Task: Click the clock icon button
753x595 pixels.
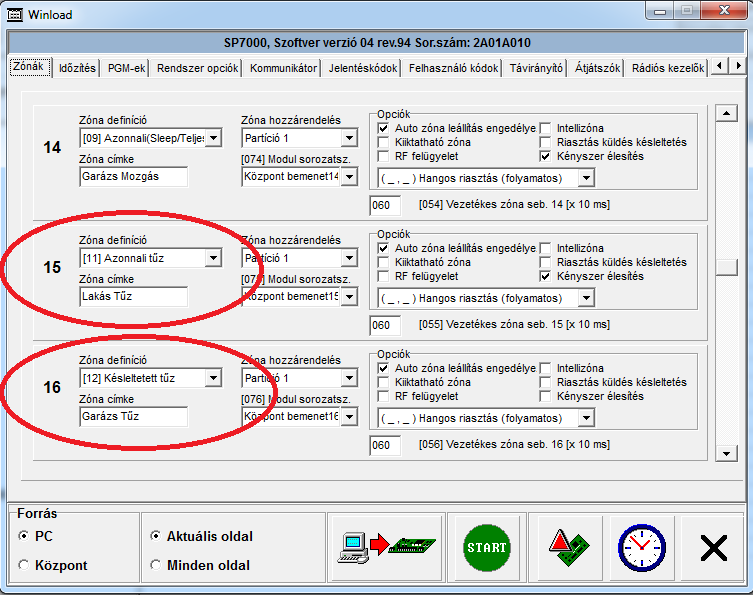Action: coord(641,547)
